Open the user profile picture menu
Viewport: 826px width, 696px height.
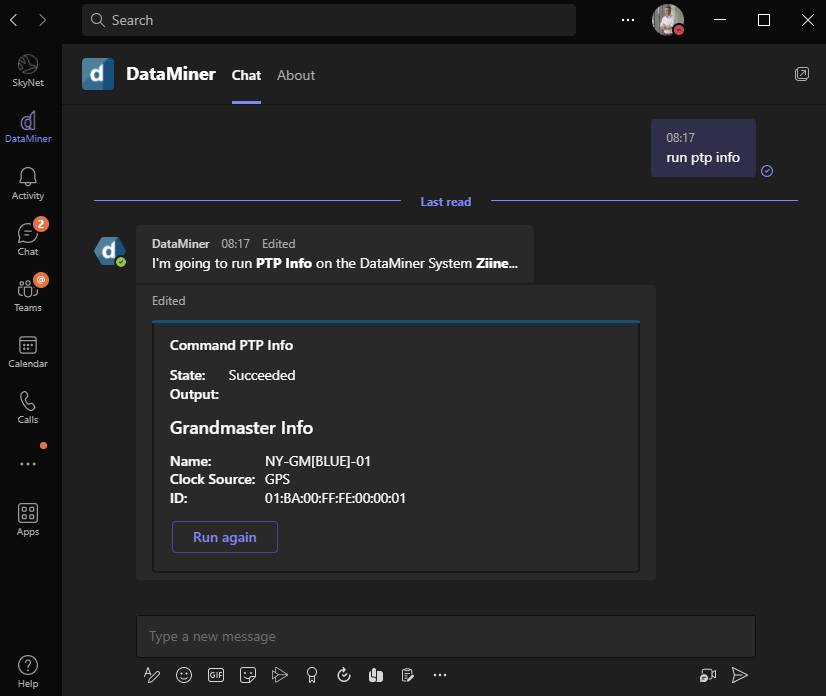pos(668,20)
